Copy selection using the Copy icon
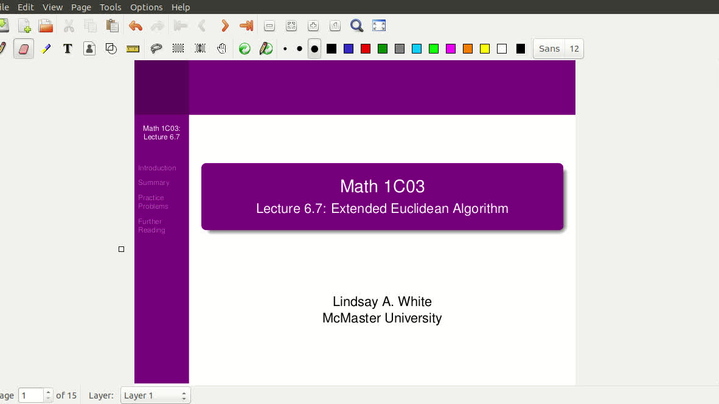The width and height of the screenshot is (719, 404). (90, 26)
